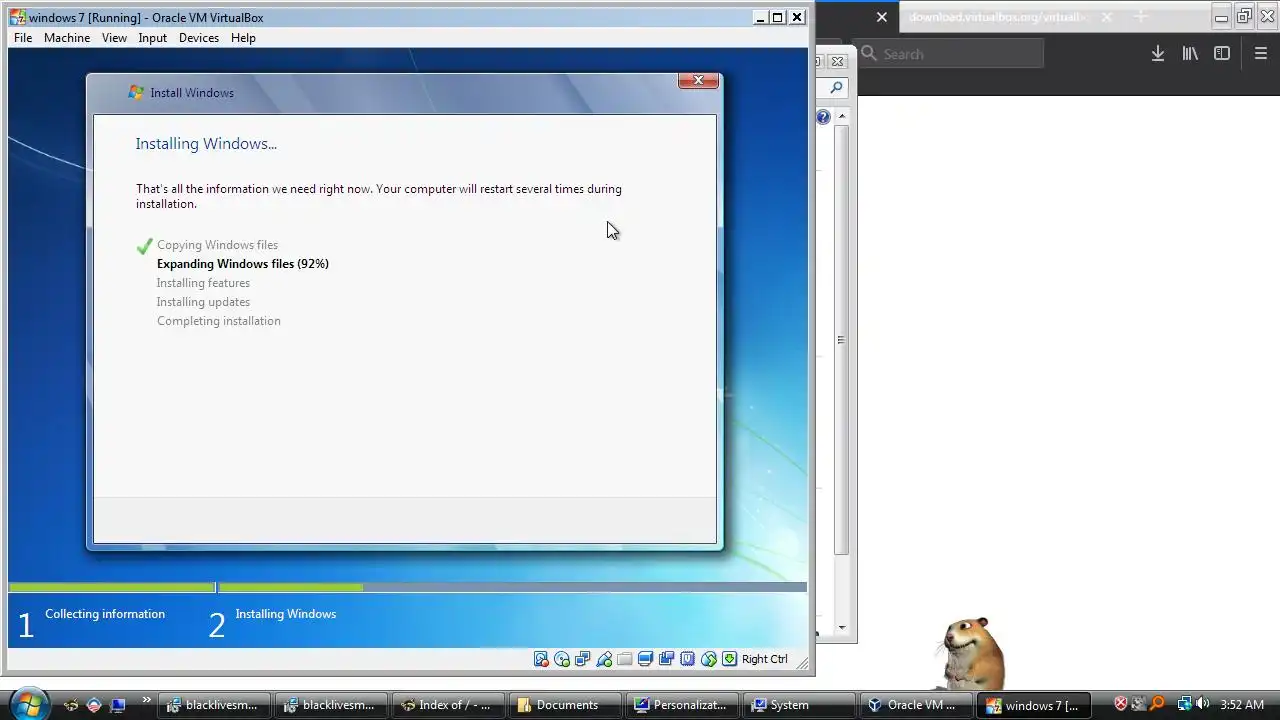This screenshot has width=1280, height=720.
Task: Click the network adapter indicator icon
Action: [583, 659]
